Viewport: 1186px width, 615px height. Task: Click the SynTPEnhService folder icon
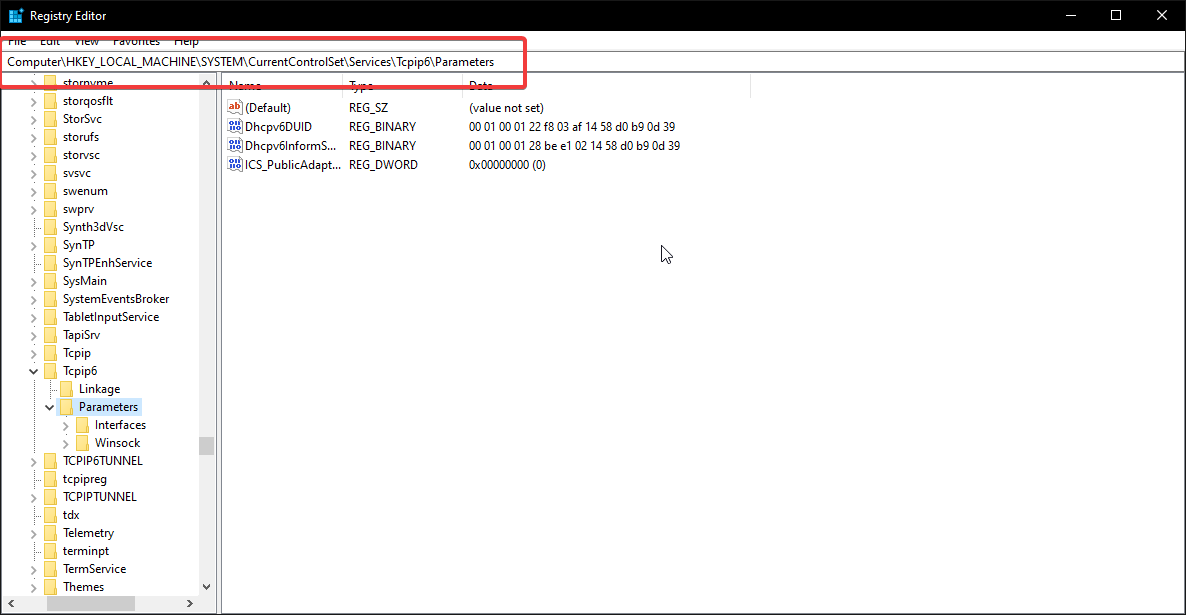click(x=51, y=263)
